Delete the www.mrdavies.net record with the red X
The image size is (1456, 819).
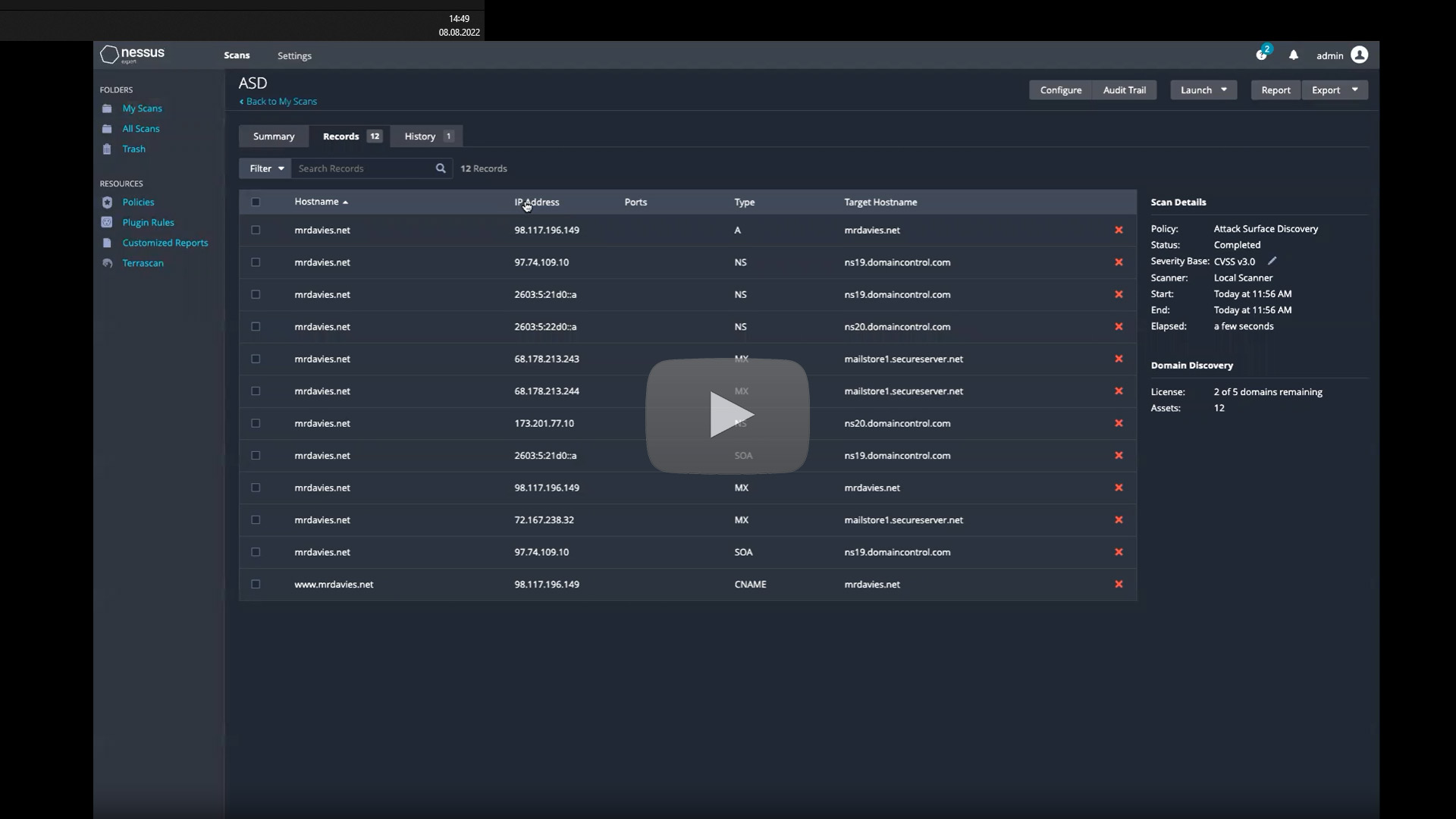pos(1119,585)
